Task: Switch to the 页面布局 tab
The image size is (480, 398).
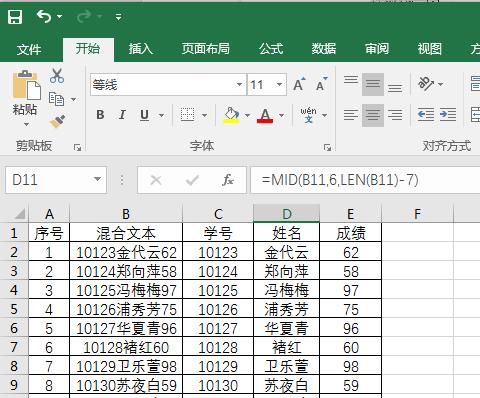Action: coord(206,49)
